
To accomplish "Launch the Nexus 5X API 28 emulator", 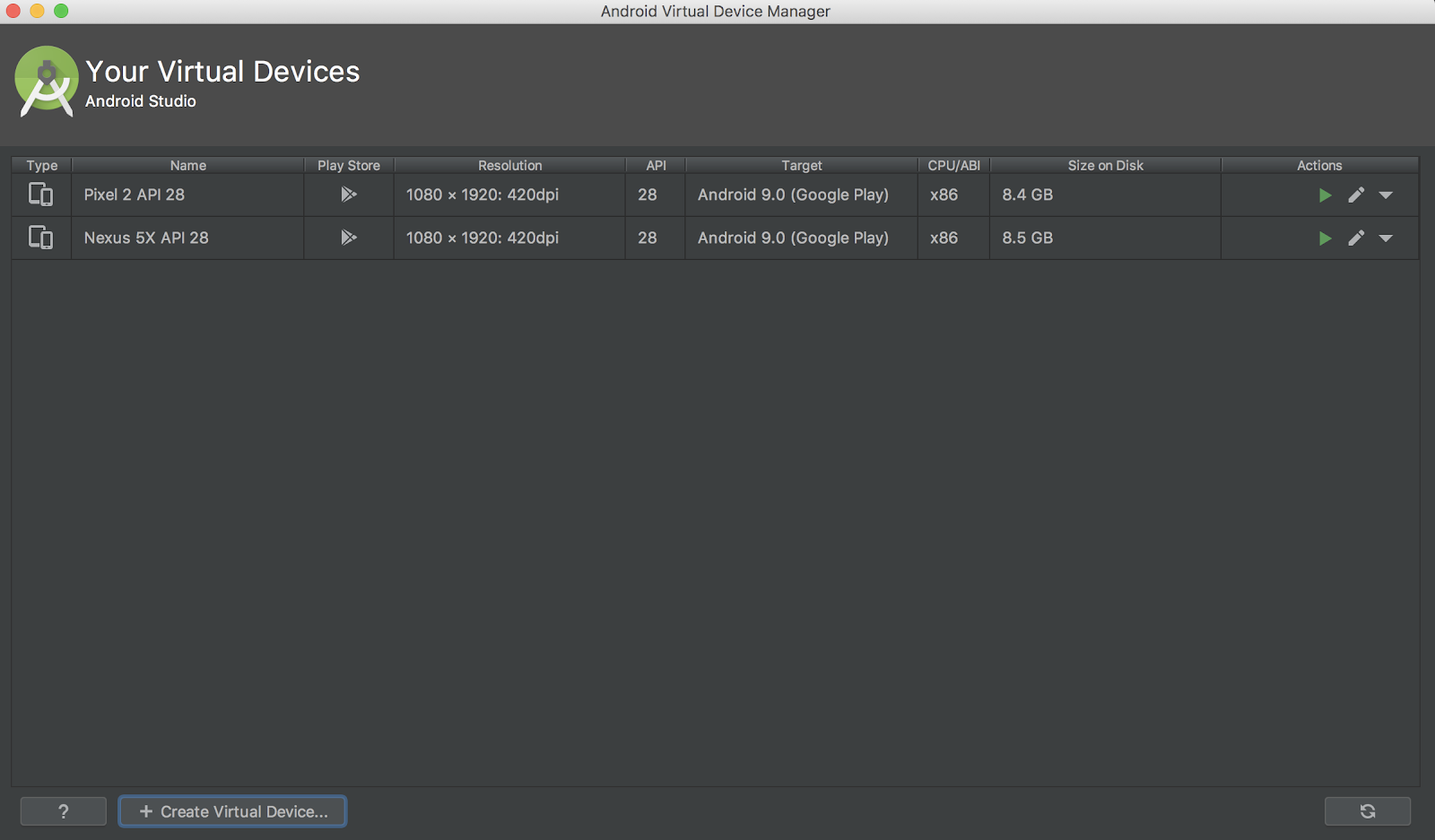I will click(1325, 238).
